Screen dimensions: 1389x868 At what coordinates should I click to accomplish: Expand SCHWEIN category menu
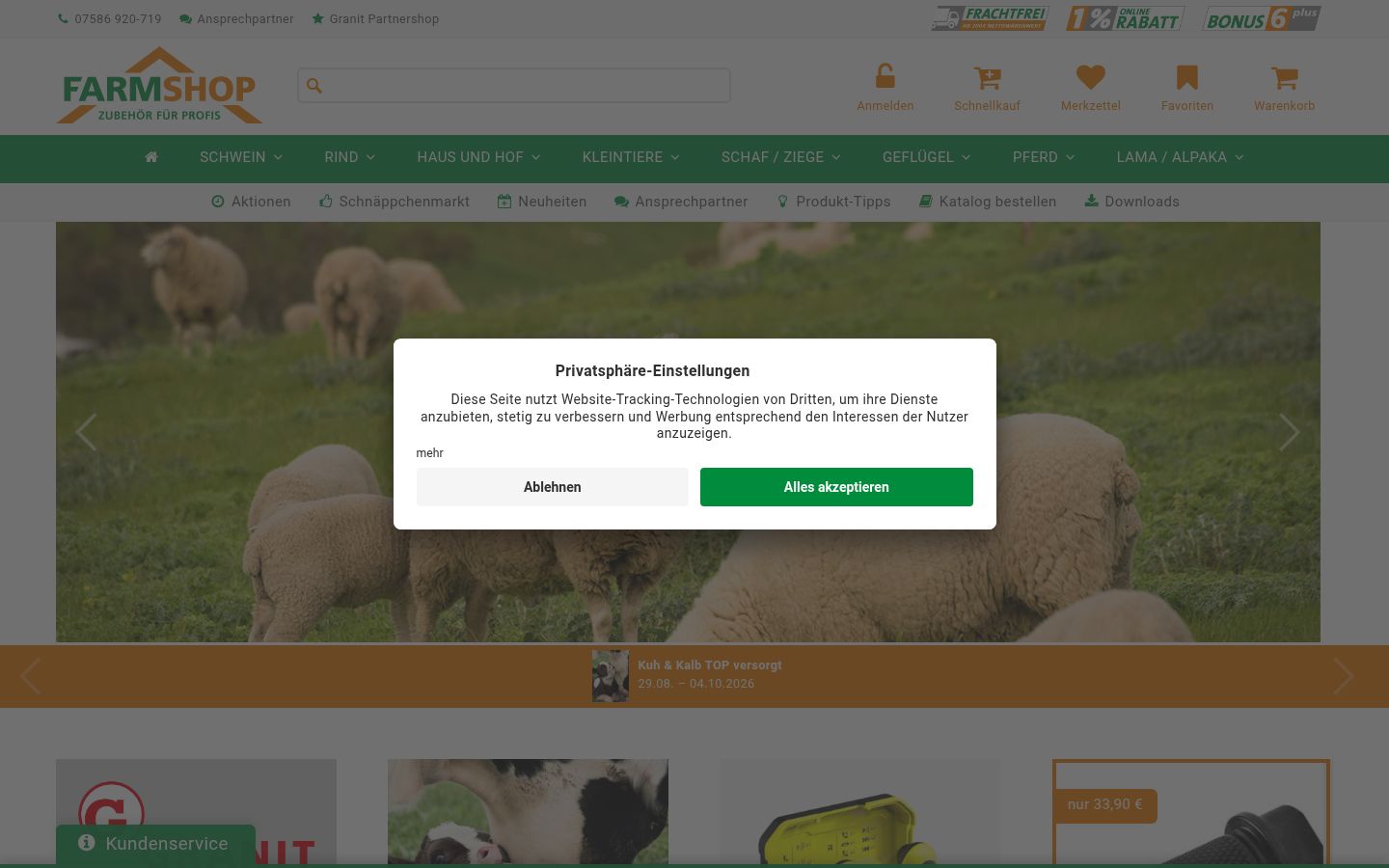click(241, 157)
